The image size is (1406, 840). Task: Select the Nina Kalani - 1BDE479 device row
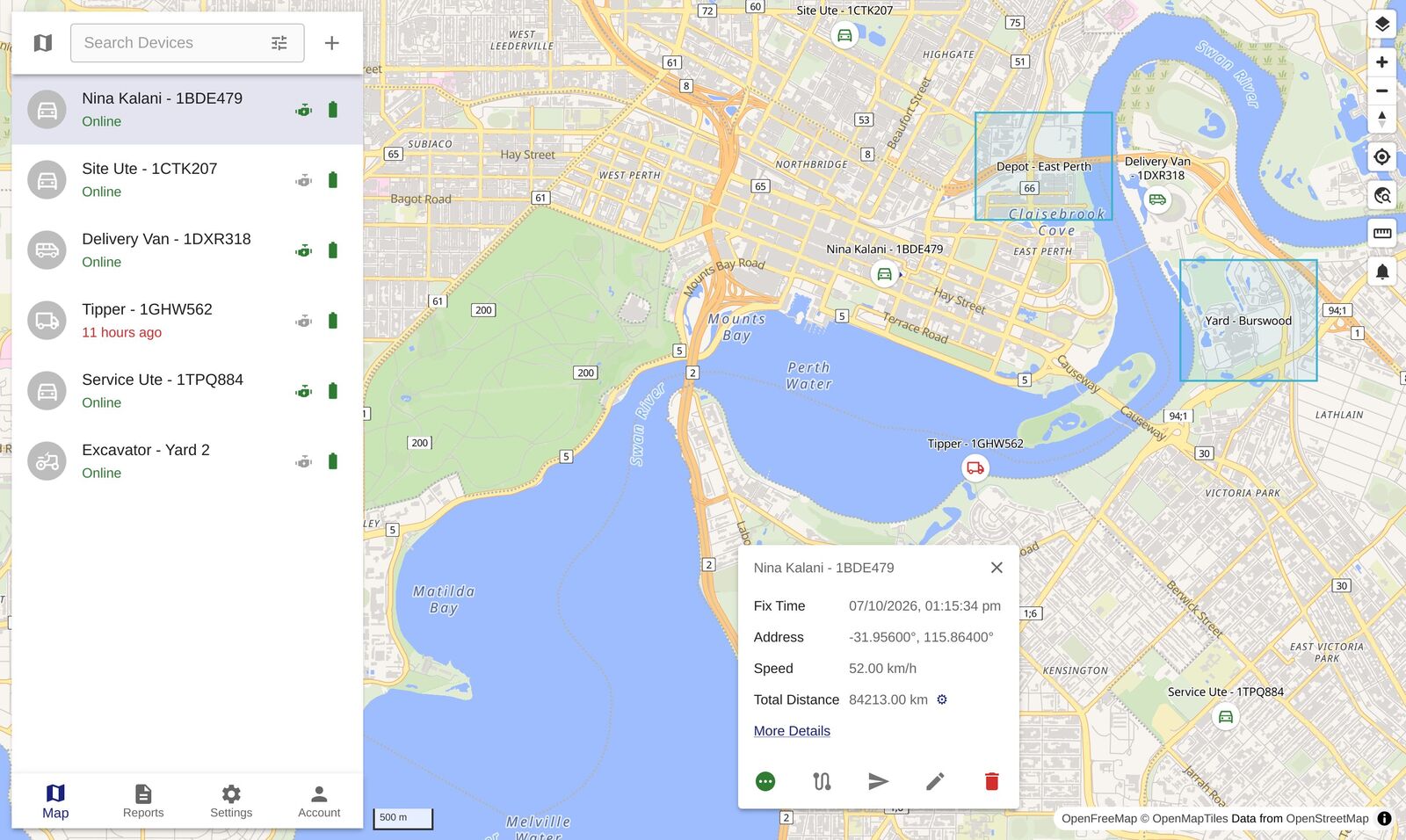tap(187, 110)
